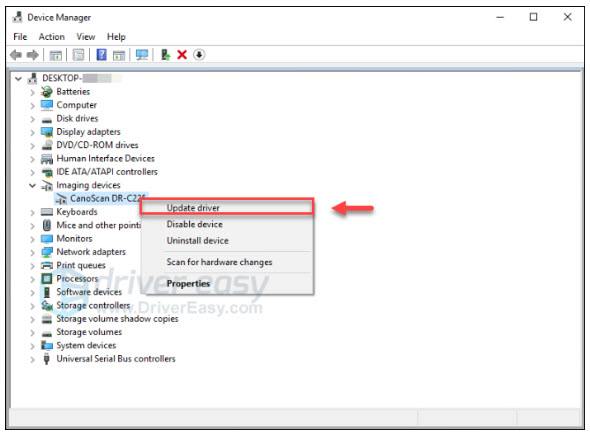Click the disable device down-arrow icon

[x=199, y=55]
